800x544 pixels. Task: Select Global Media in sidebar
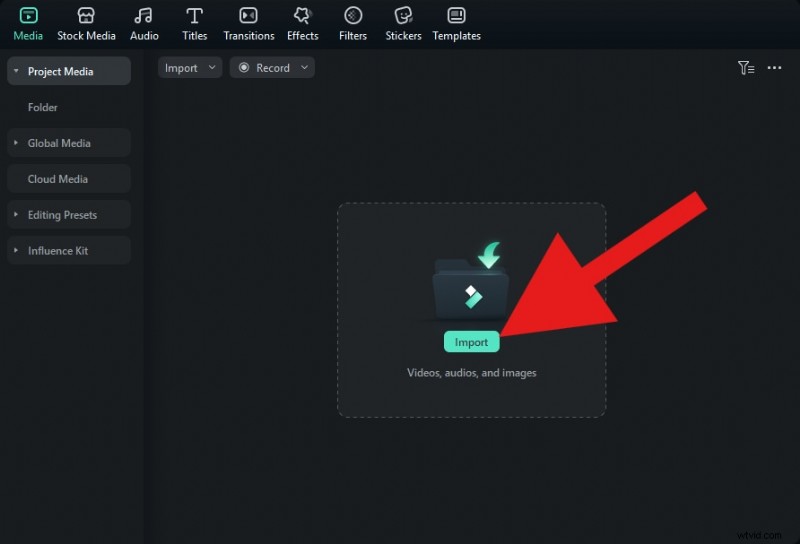69,143
